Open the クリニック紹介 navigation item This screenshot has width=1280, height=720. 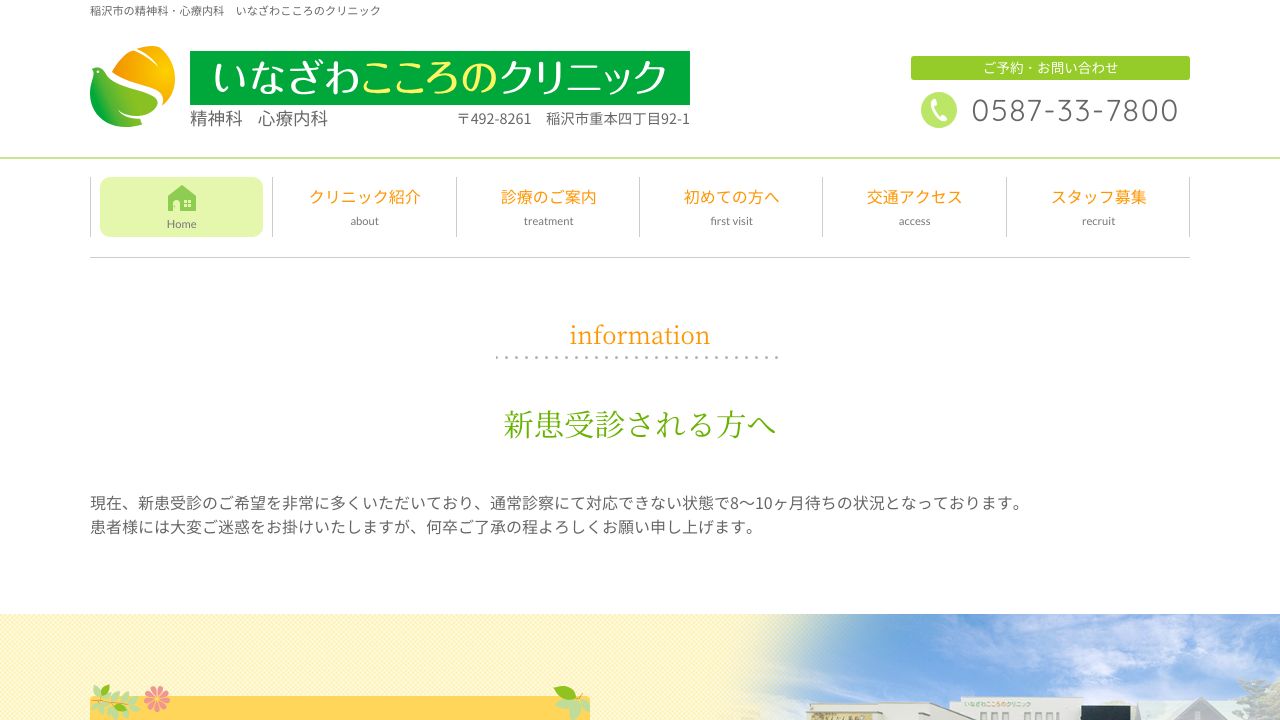pos(364,197)
